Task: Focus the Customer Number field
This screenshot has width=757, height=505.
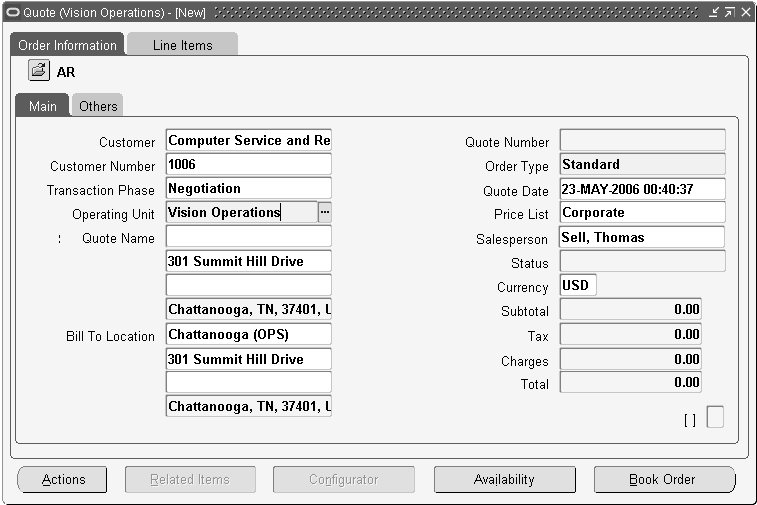Action: [249, 164]
